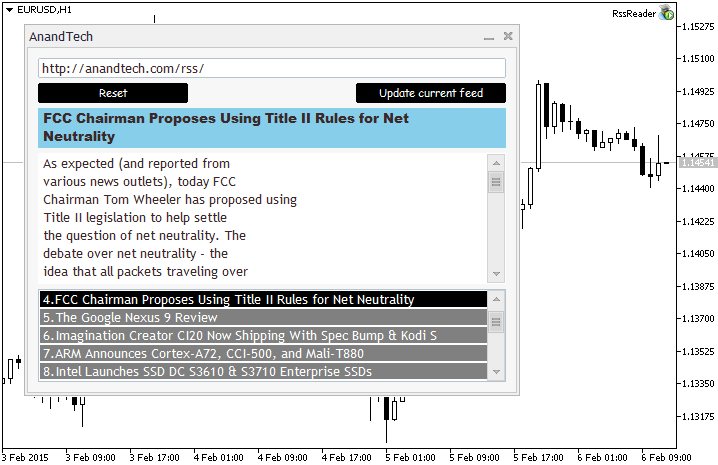Click description text scroll up arrow
The height and width of the screenshot is (465, 718).
coord(496,163)
